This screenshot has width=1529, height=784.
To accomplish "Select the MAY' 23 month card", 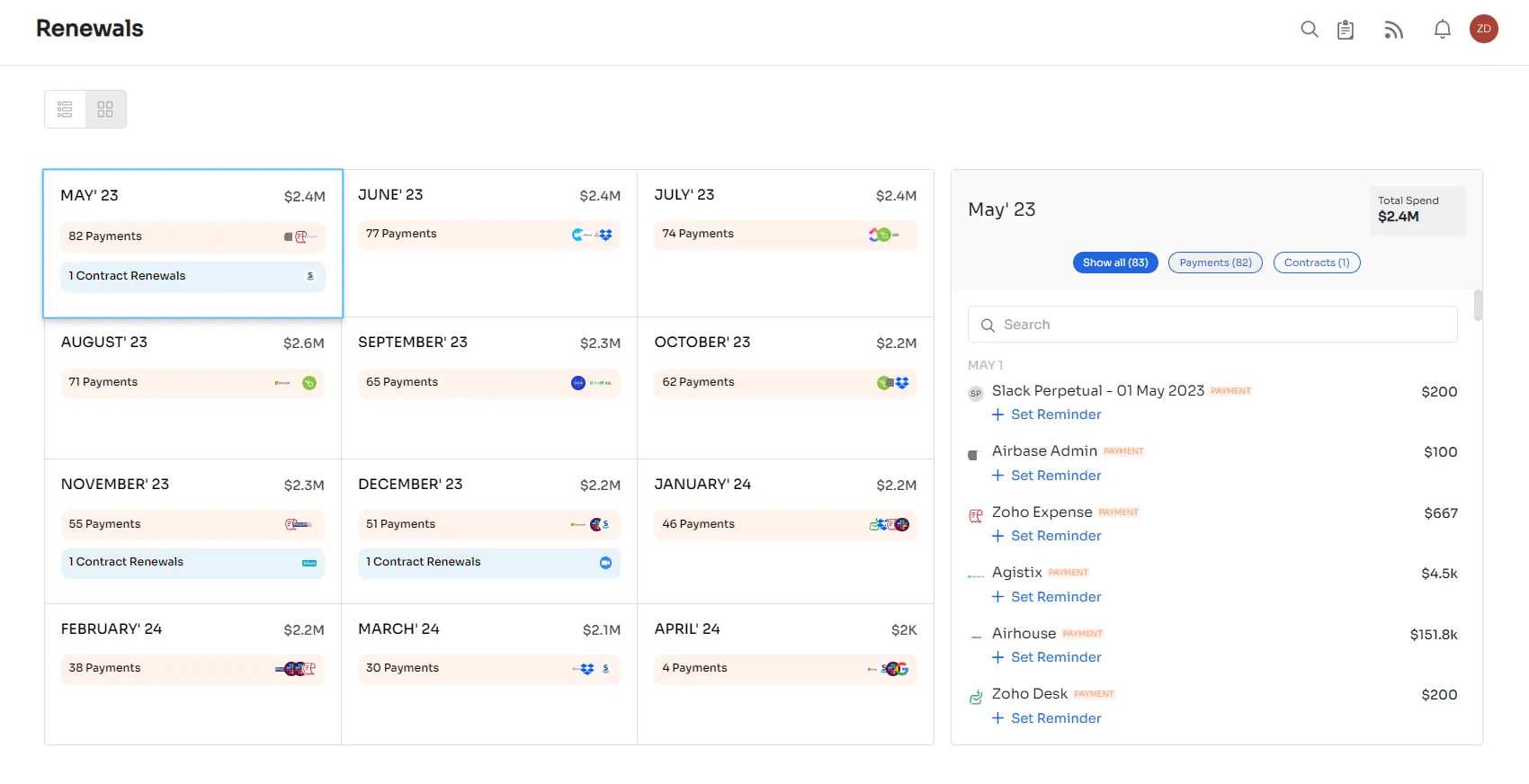I will pos(192,243).
